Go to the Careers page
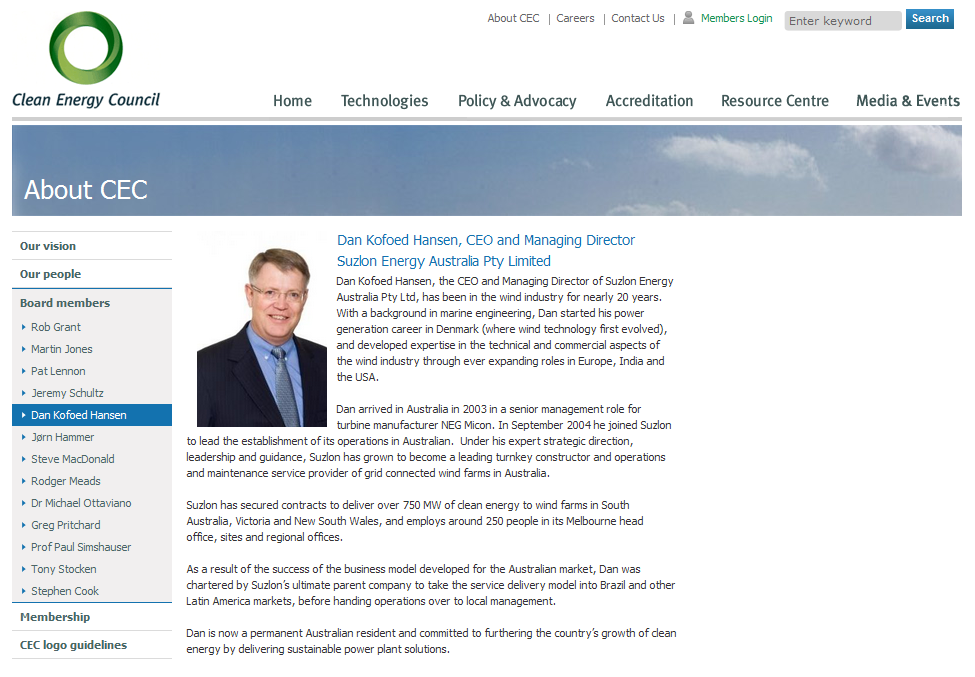The height and width of the screenshot is (677, 975). 575,19
